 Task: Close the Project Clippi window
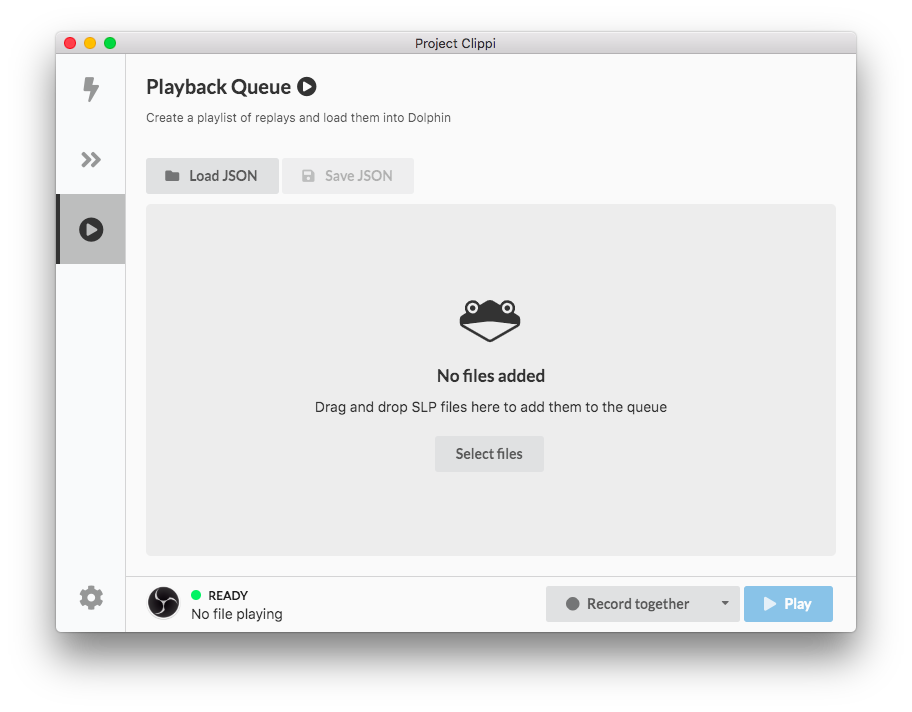click(x=70, y=43)
